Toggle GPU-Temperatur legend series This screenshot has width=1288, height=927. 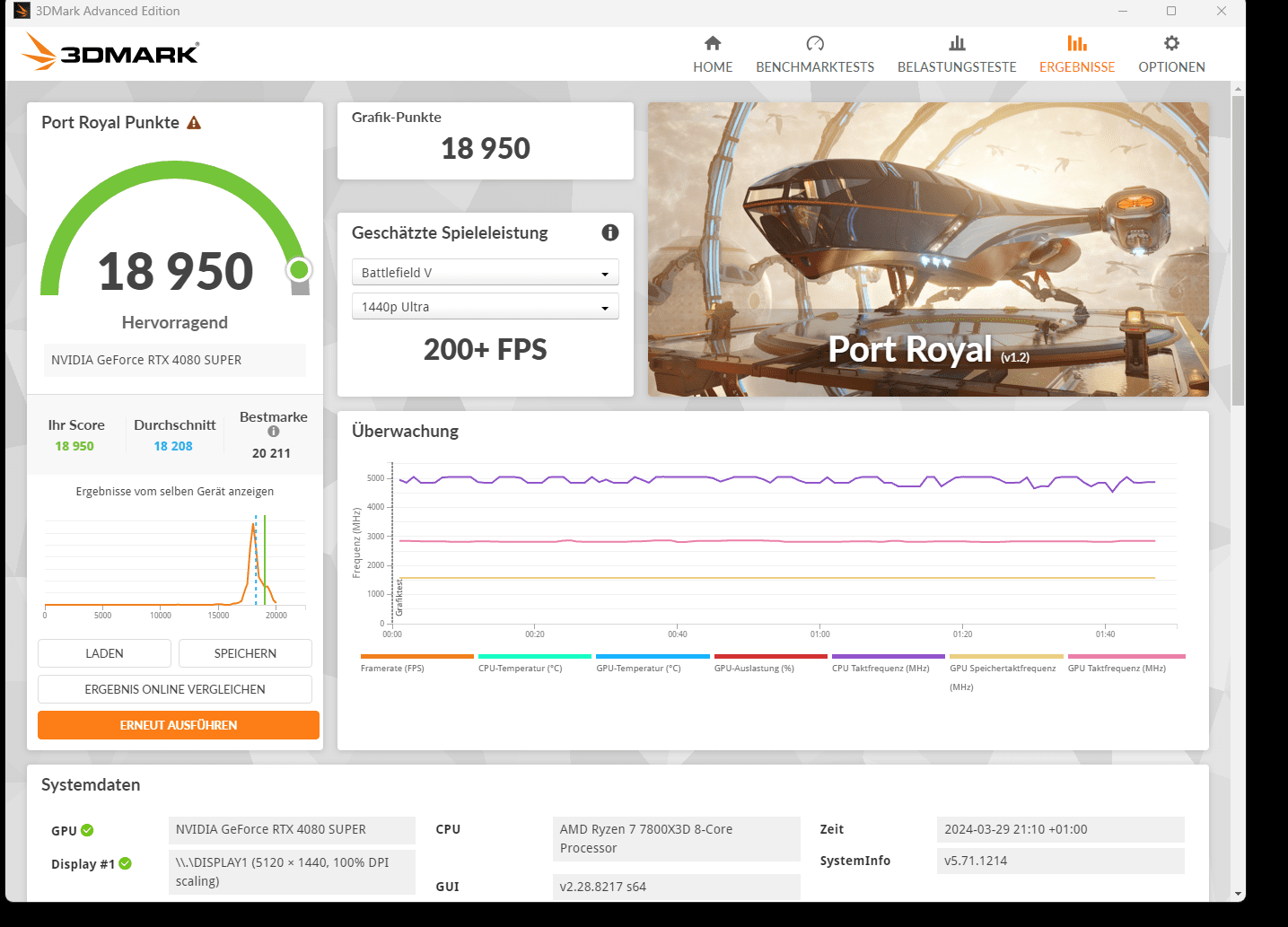(x=653, y=664)
